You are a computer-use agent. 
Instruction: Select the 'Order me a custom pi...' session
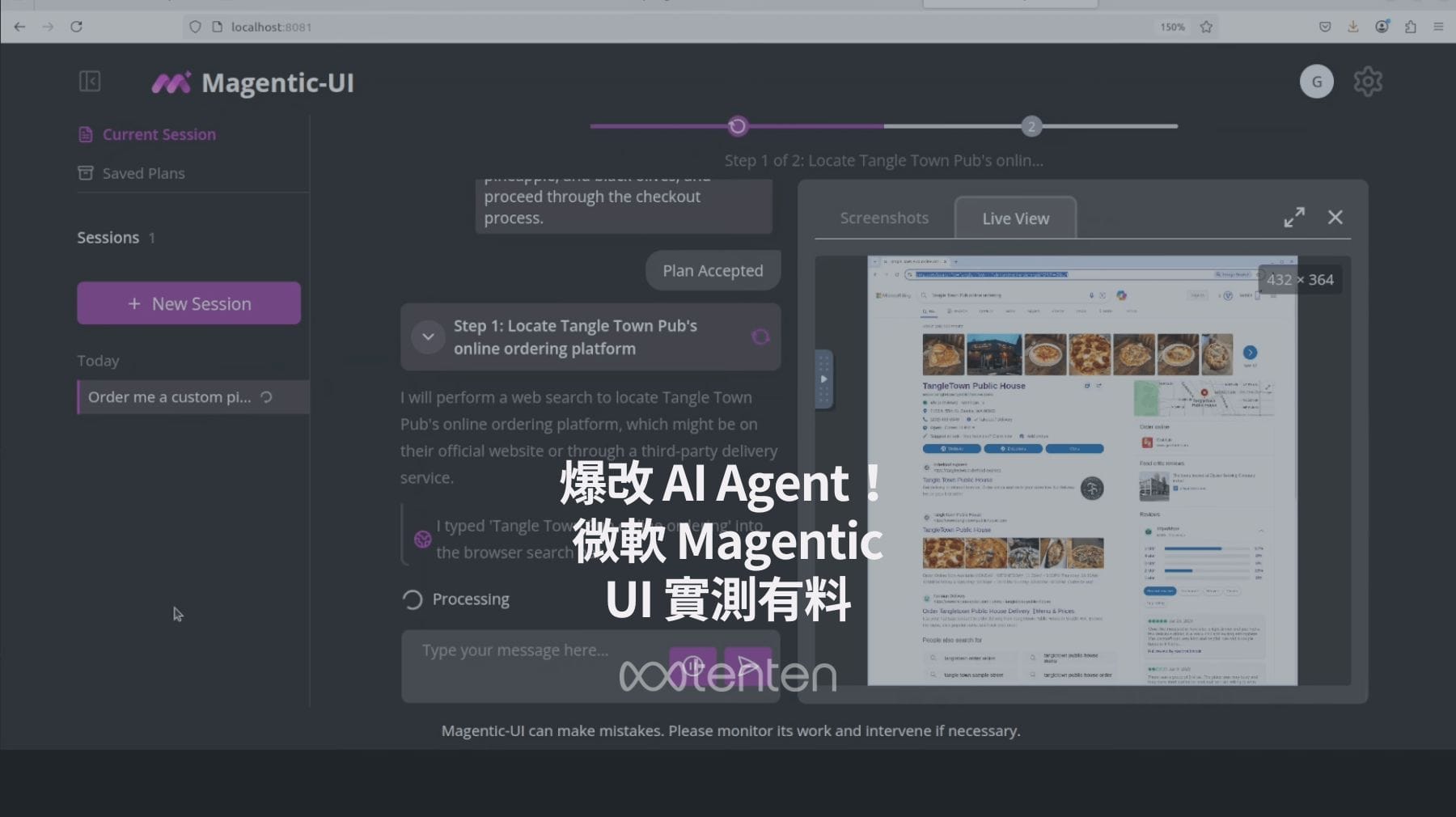coord(193,397)
